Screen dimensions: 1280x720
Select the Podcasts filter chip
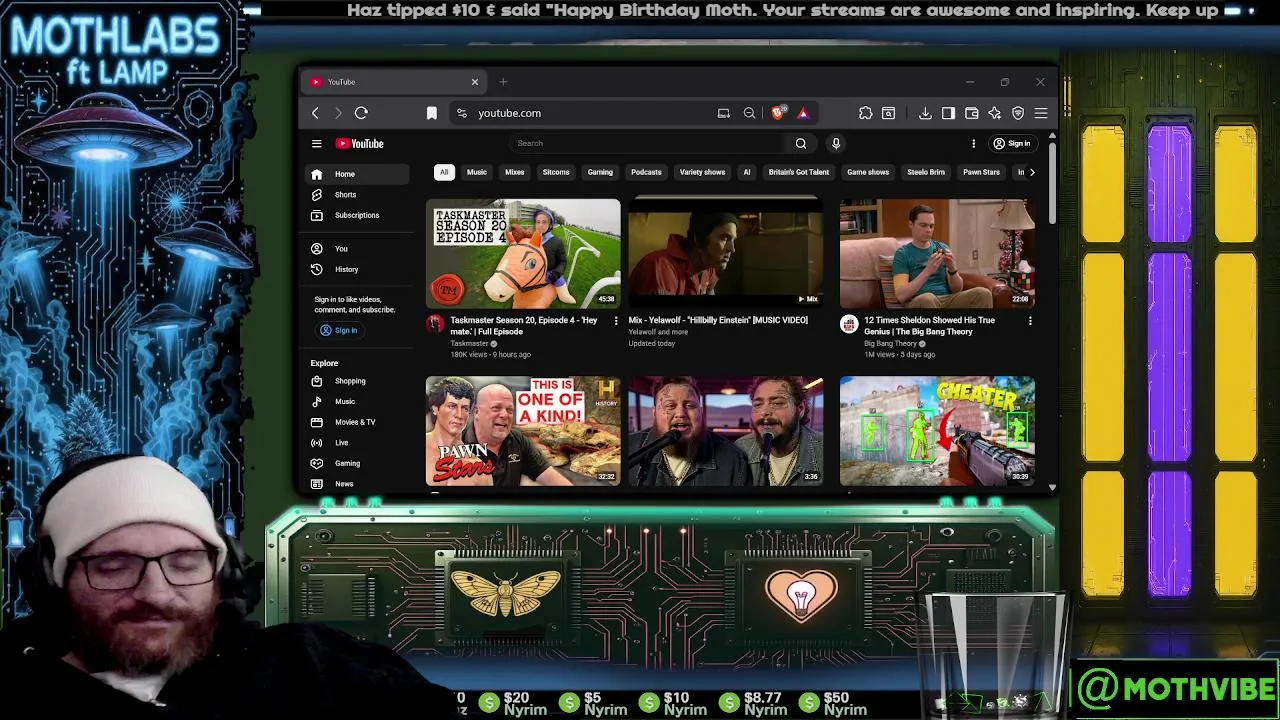coord(646,172)
